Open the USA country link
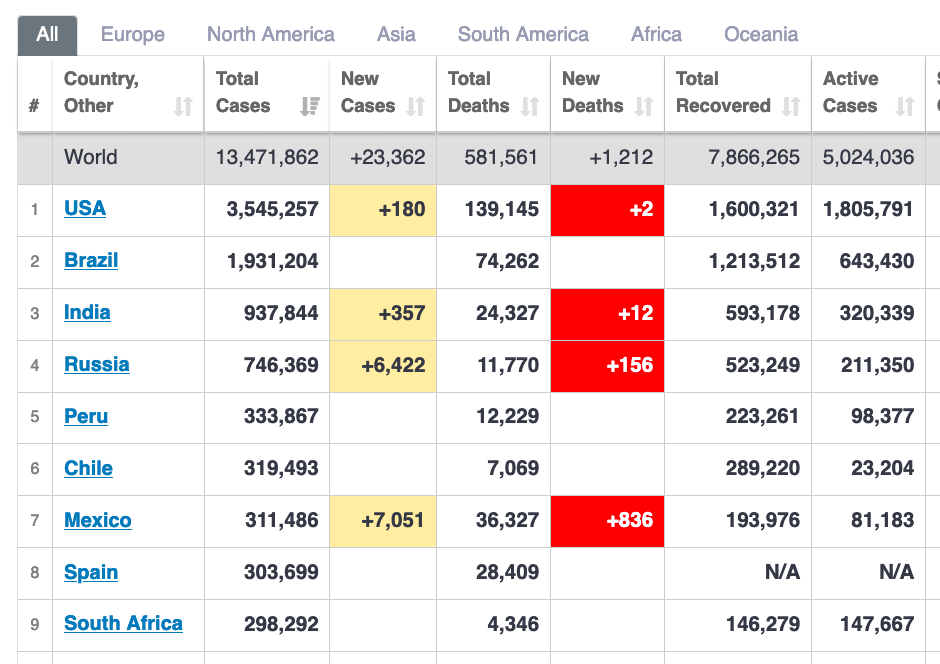Image resolution: width=940 pixels, height=664 pixels. click(85, 209)
